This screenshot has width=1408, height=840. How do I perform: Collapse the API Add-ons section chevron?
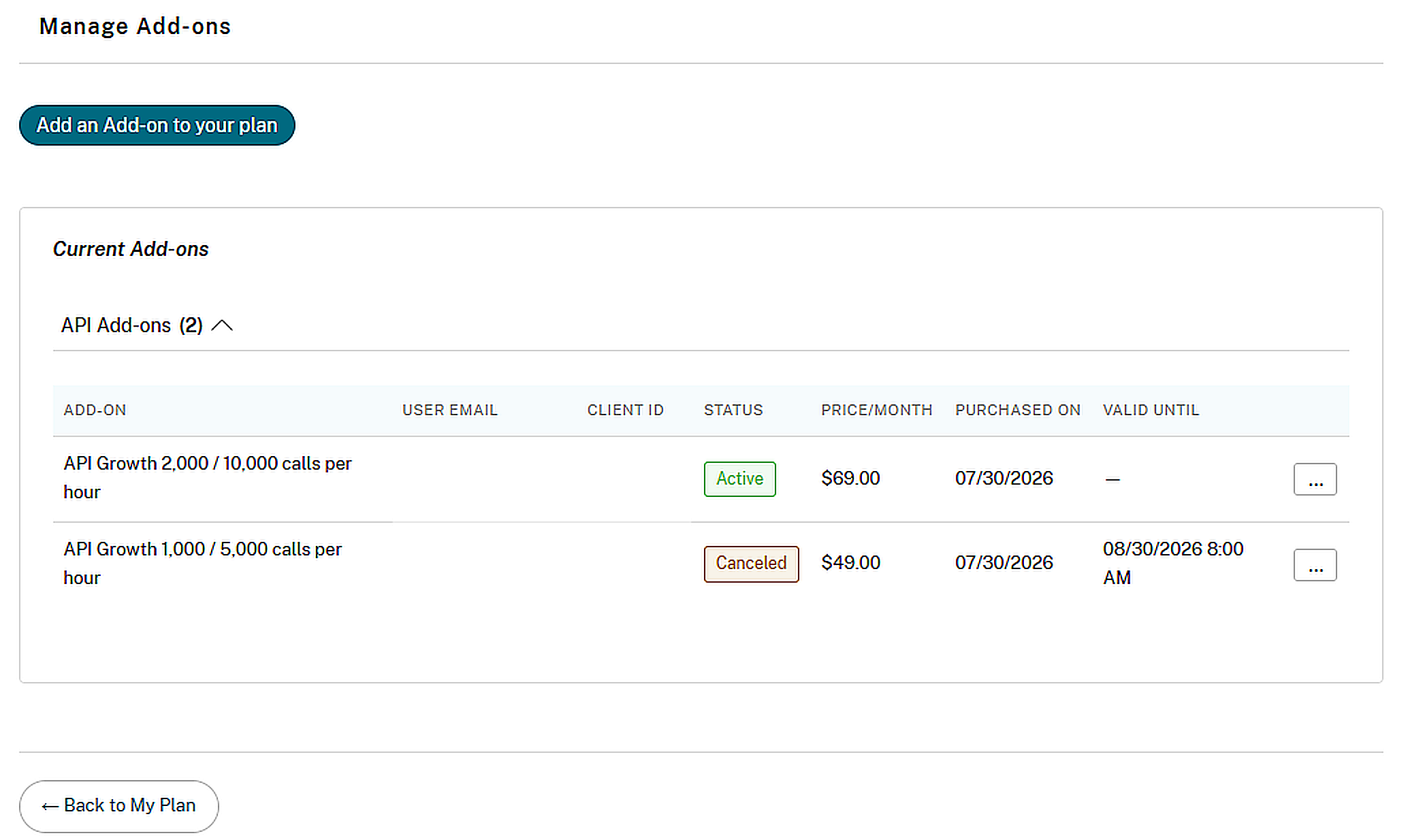tap(222, 325)
